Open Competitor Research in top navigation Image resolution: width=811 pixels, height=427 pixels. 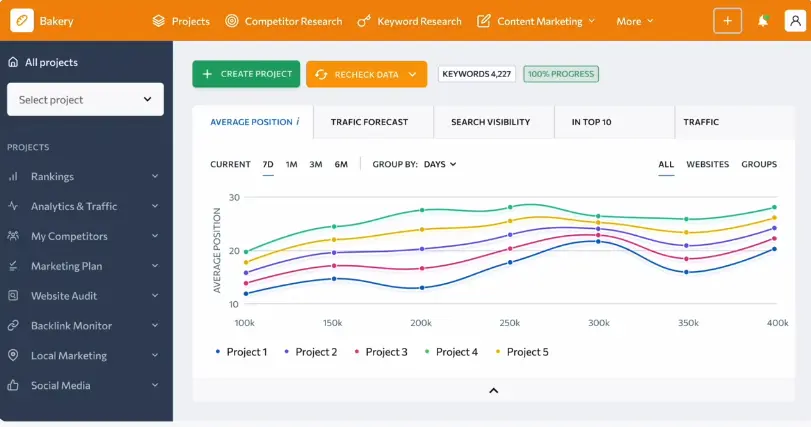tap(283, 21)
